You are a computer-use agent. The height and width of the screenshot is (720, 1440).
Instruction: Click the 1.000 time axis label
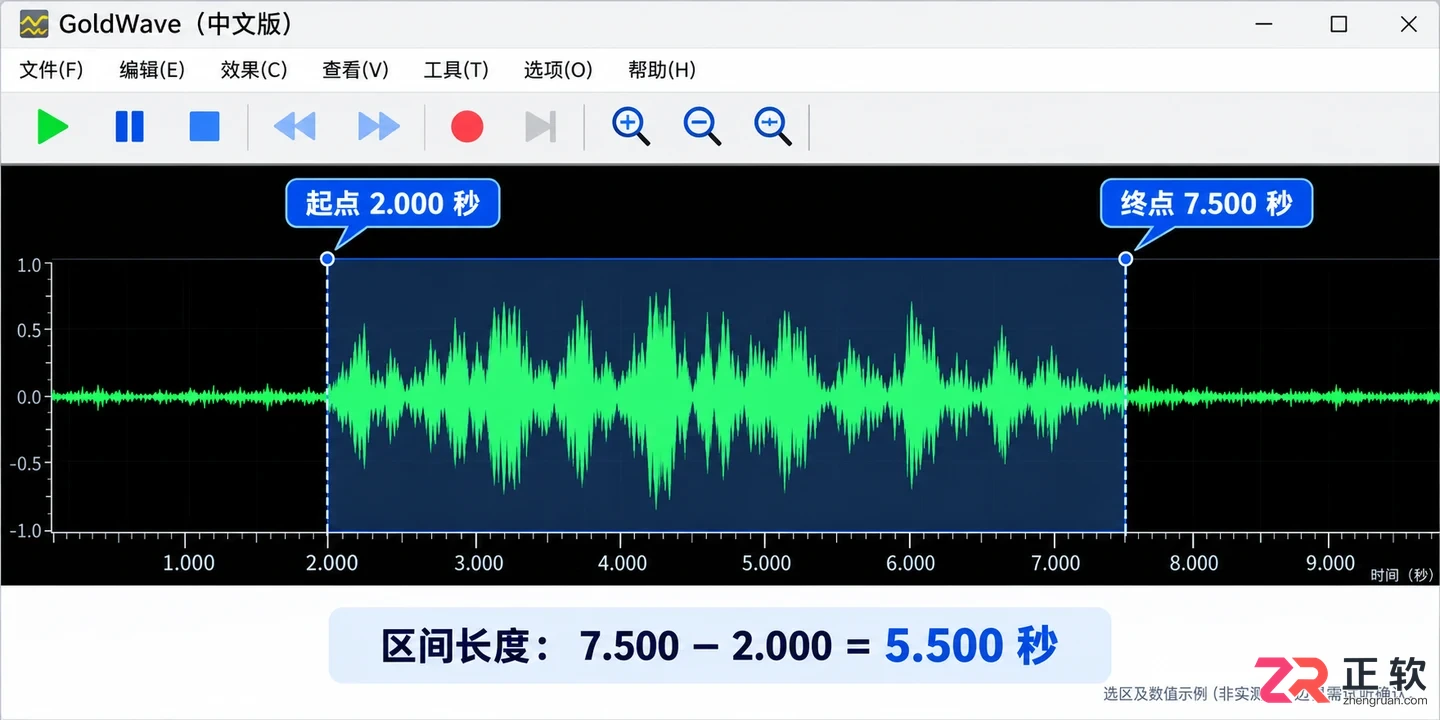[189, 563]
